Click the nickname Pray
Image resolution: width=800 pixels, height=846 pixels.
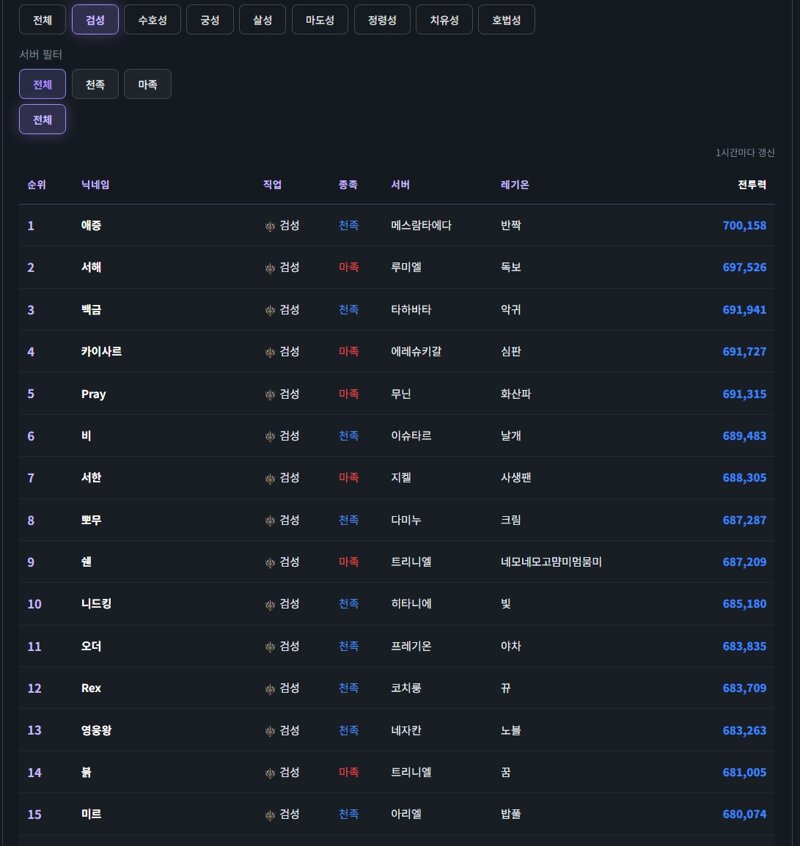click(93, 394)
